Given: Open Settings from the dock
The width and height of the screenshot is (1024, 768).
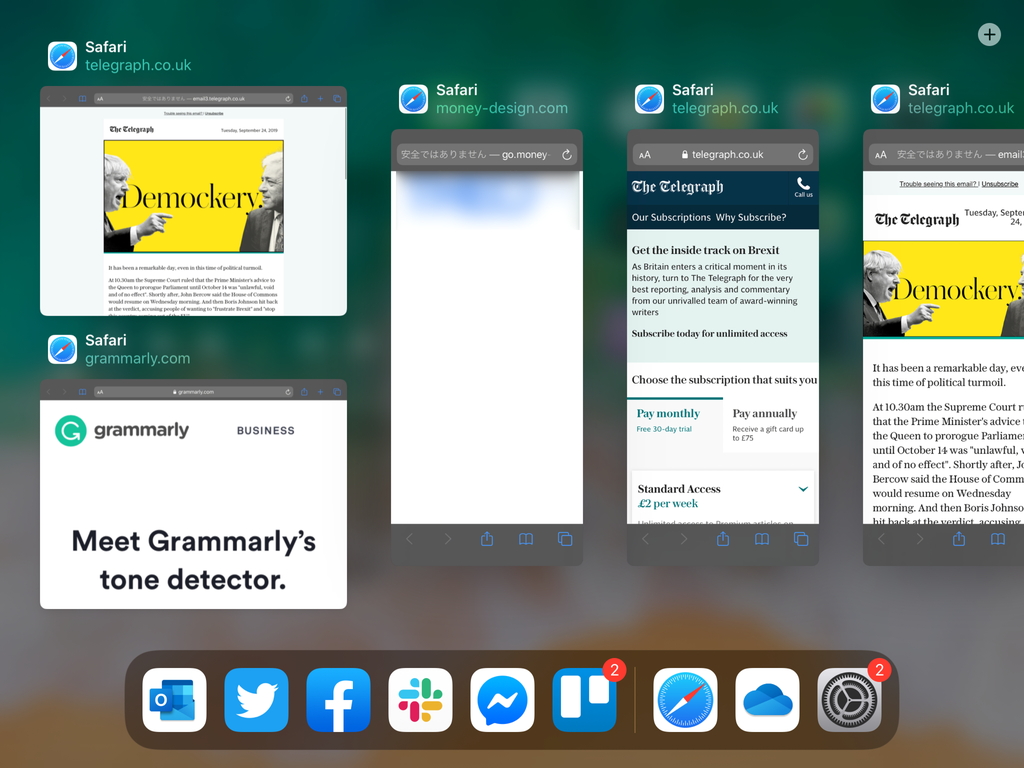Looking at the screenshot, I should tap(849, 701).
